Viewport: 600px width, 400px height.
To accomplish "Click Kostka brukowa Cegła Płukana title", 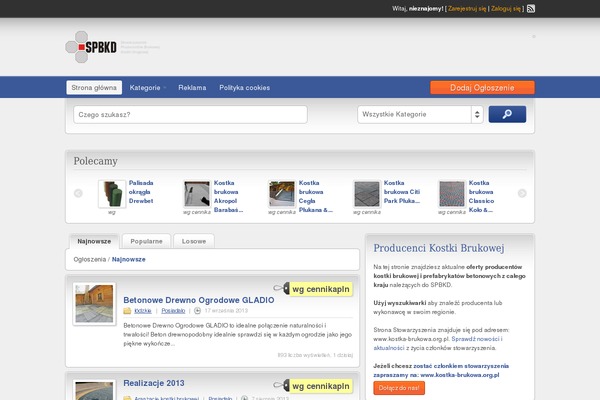I will click(x=316, y=196).
